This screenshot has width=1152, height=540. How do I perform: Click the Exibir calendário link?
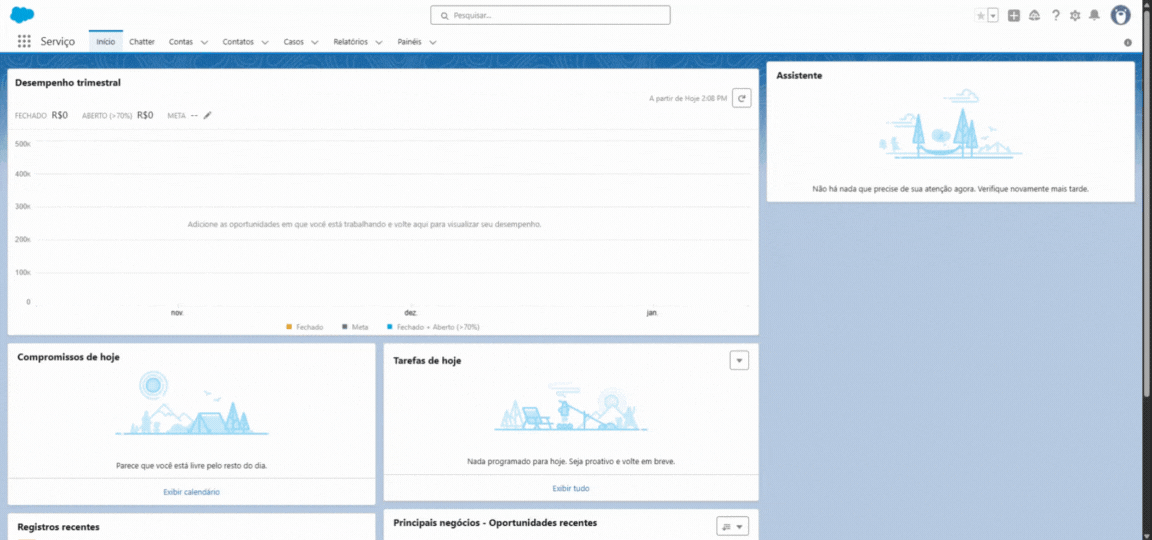coord(191,492)
